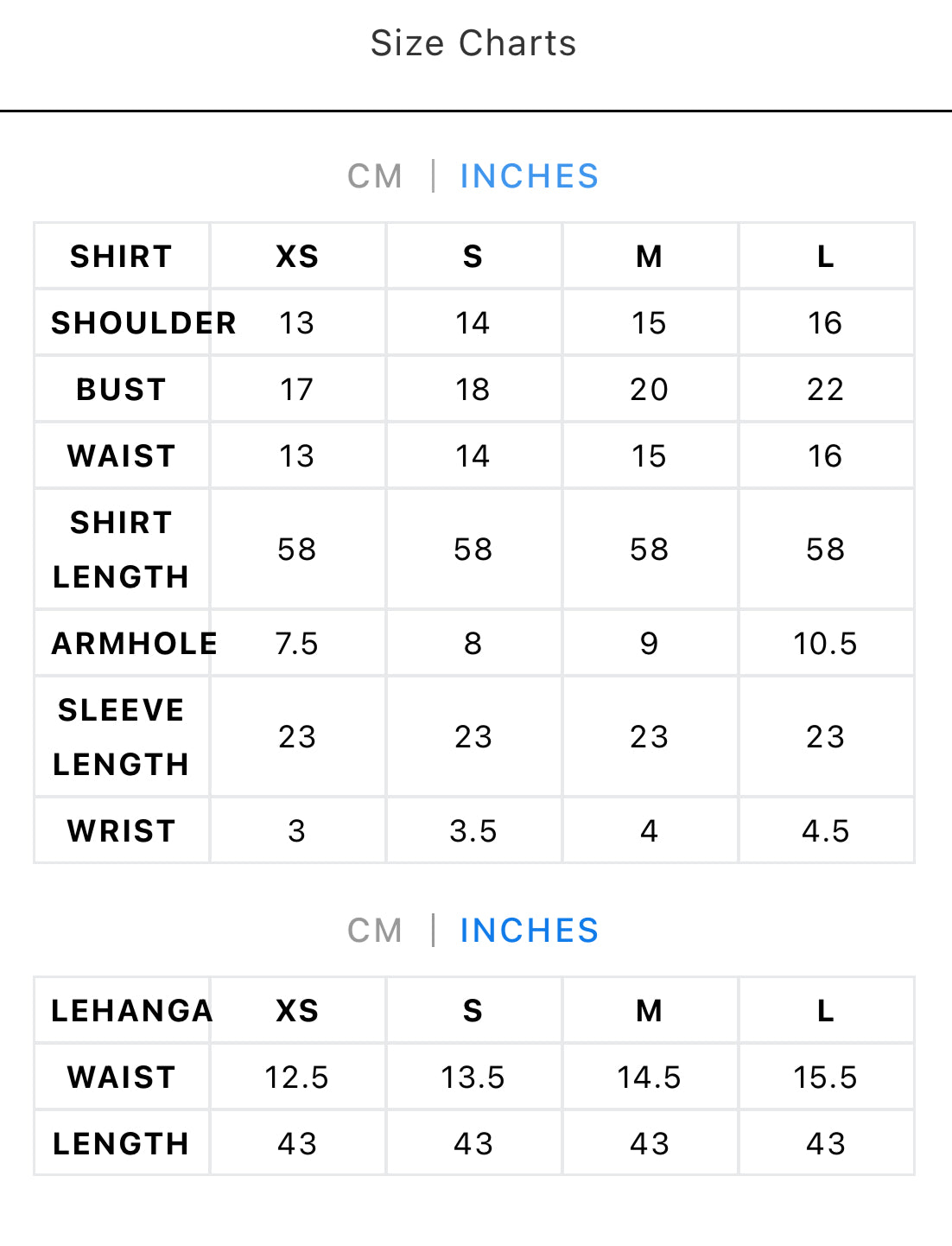Click the S column header in shirt table
This screenshot has width=952, height=1246.
pos(473,257)
